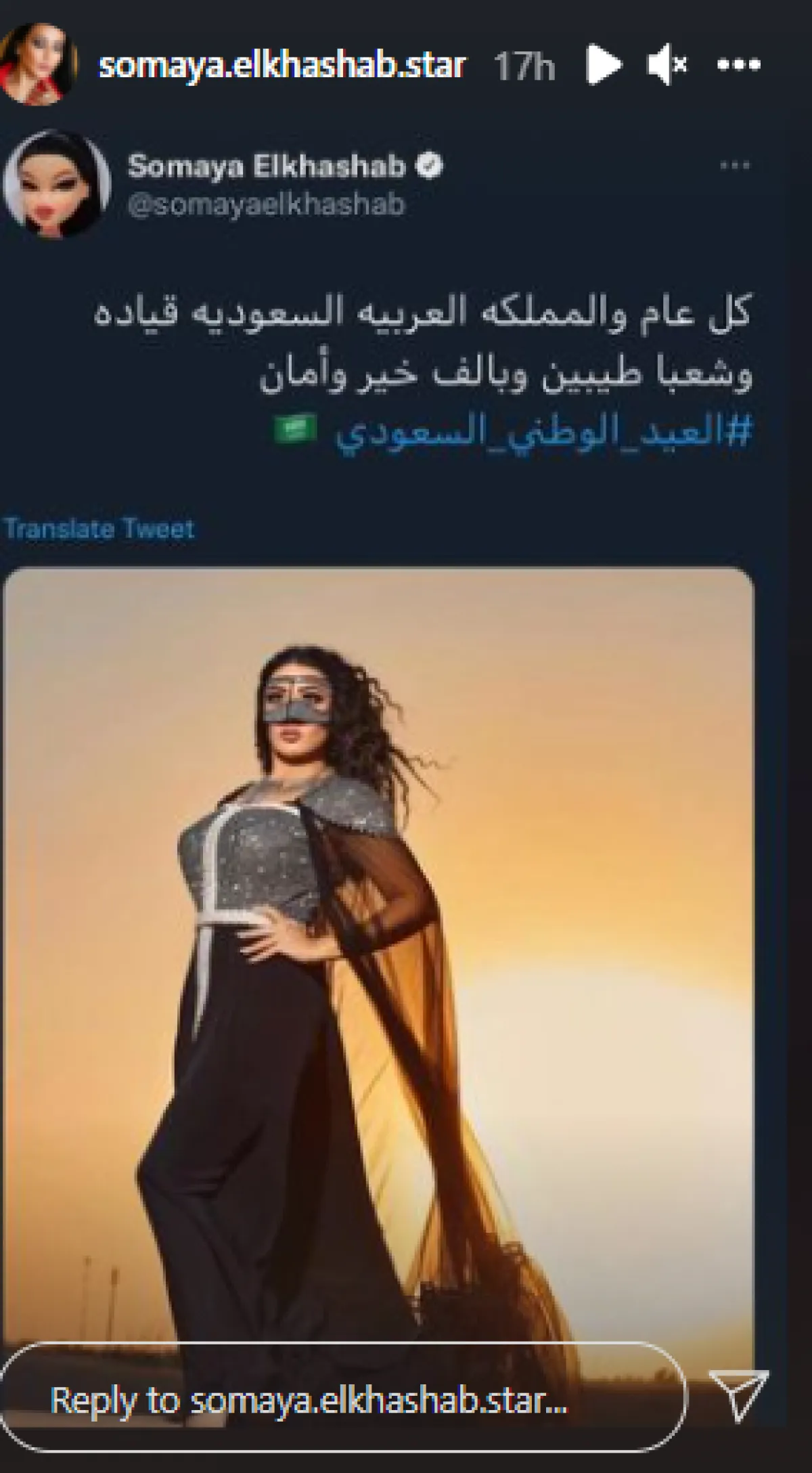Unmute the story audio
The image size is (812, 1473).
pyautogui.click(x=667, y=65)
